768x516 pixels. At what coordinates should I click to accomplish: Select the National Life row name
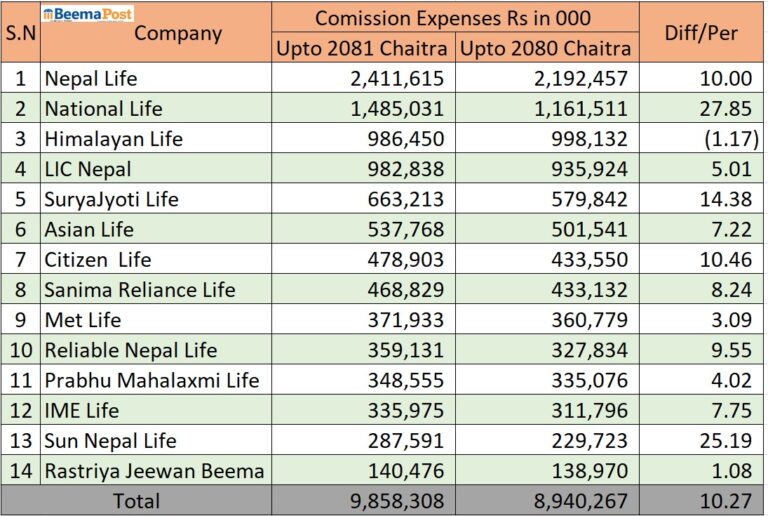(103, 109)
